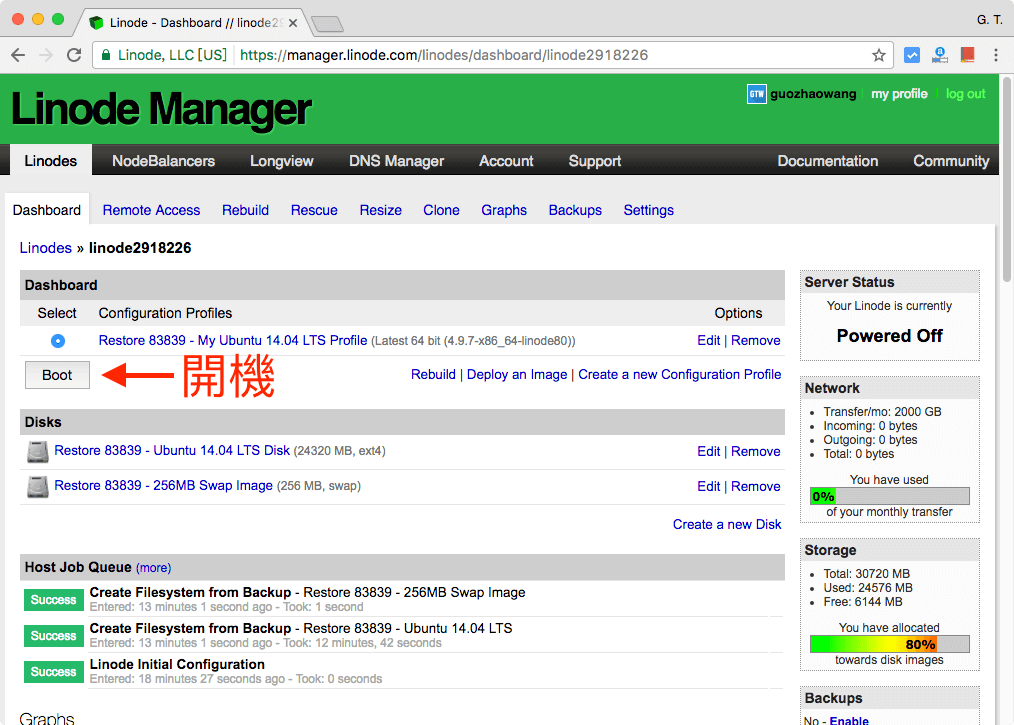The width and height of the screenshot is (1014, 725).
Task: Open the new browser tab button
Action: pos(327,23)
